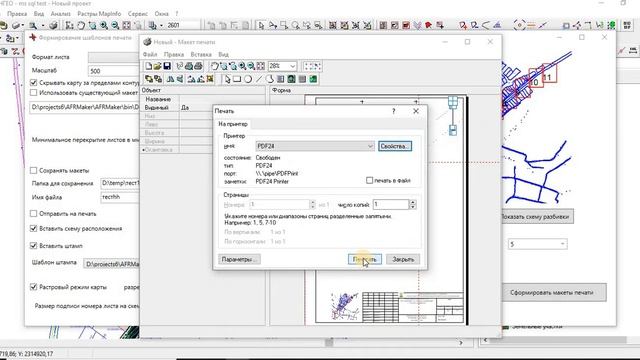Open the 'Вставка' menu in layout window
Viewport: 640px width, 360px height.
pos(201,54)
